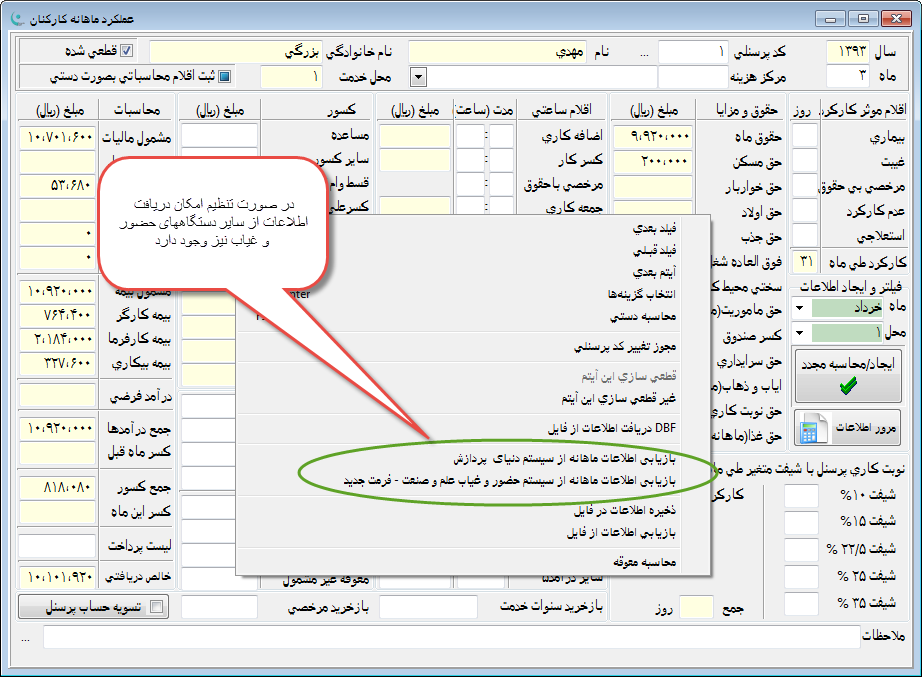
Task: Open the ماه dropdown showing خرداد
Action: 800,308
